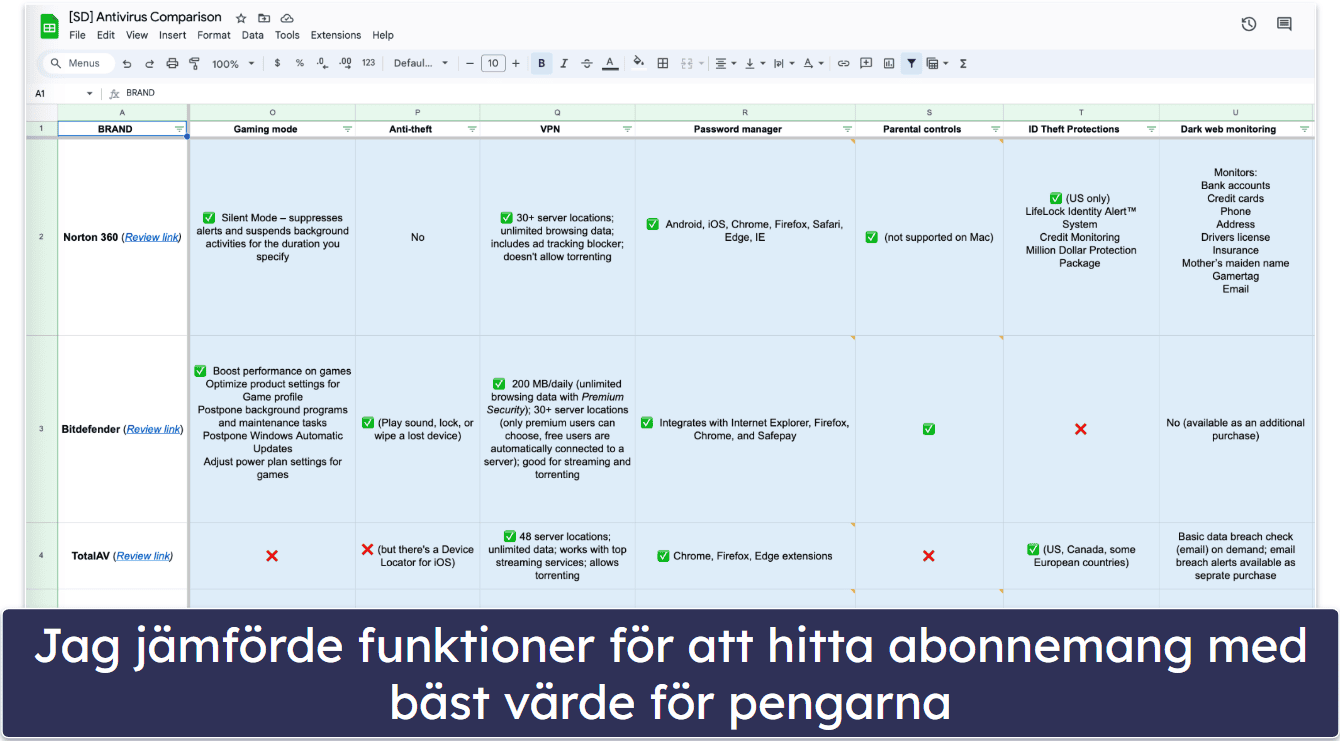This screenshot has width=1340, height=741.
Task: Open the version history clock icon
Action: (1249, 24)
